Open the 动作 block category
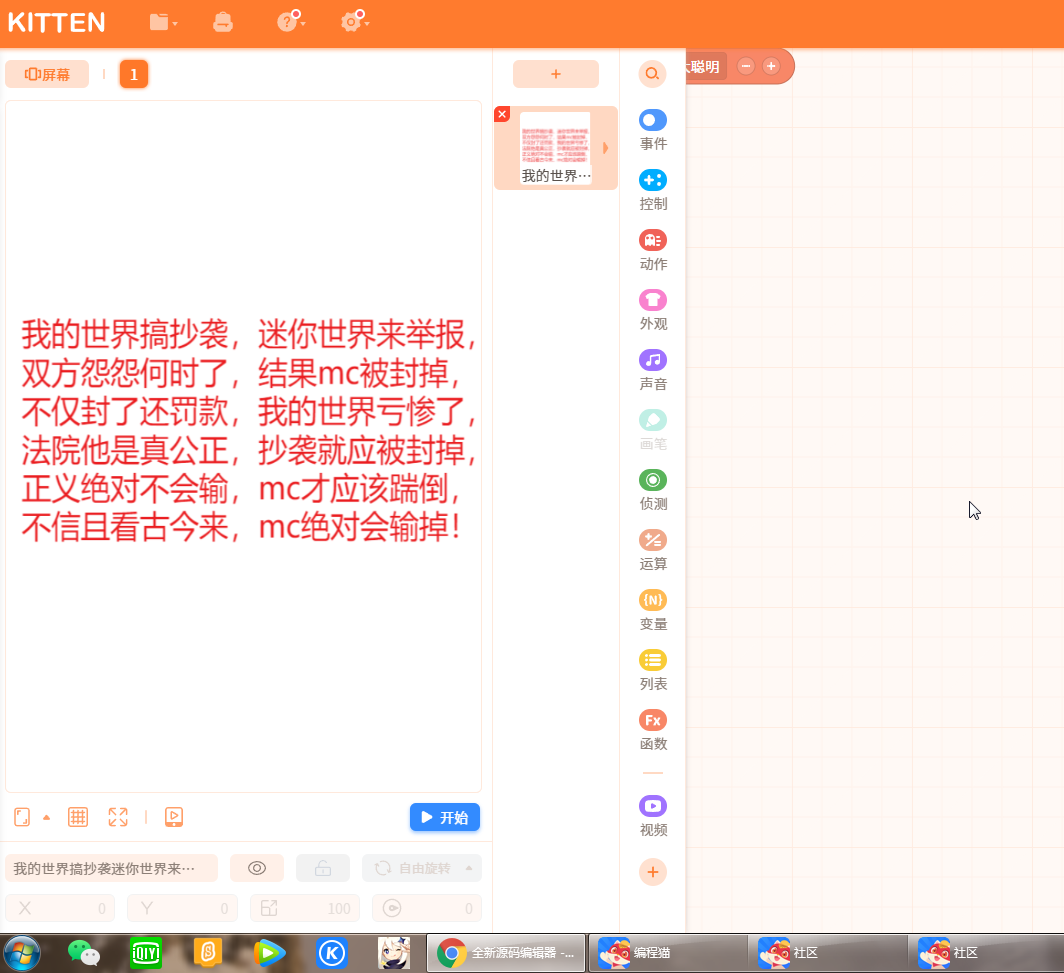 coord(653,250)
